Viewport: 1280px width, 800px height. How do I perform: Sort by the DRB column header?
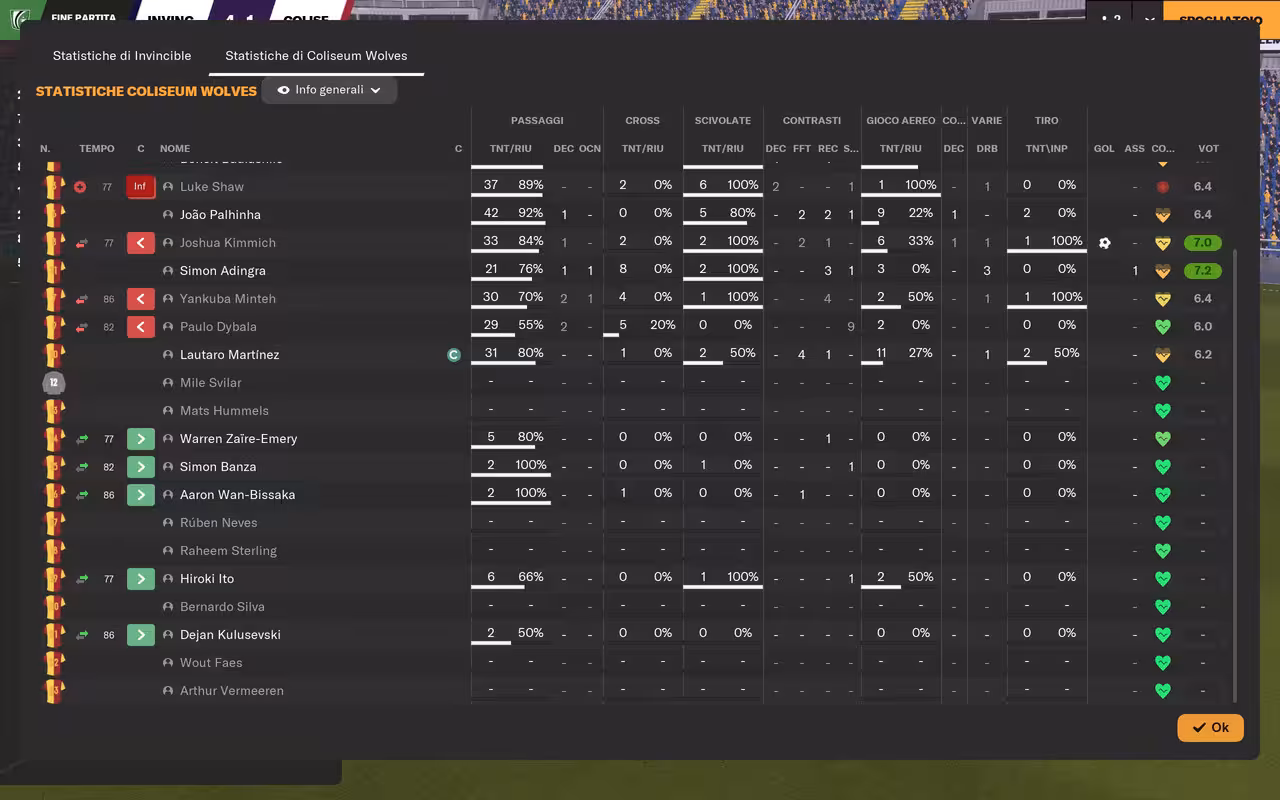point(987,149)
